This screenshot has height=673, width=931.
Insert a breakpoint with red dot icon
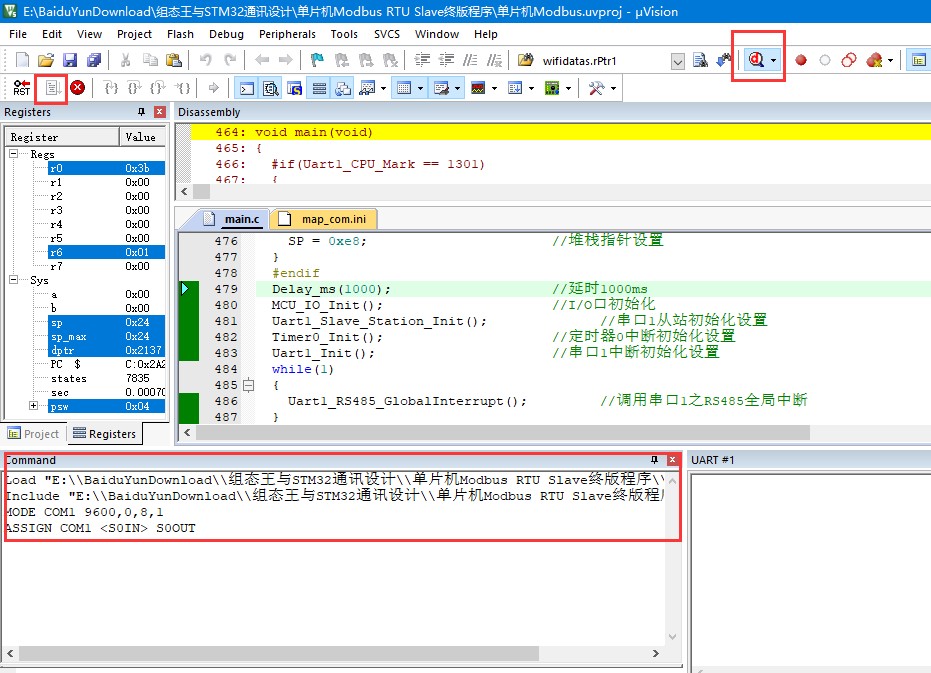801,60
